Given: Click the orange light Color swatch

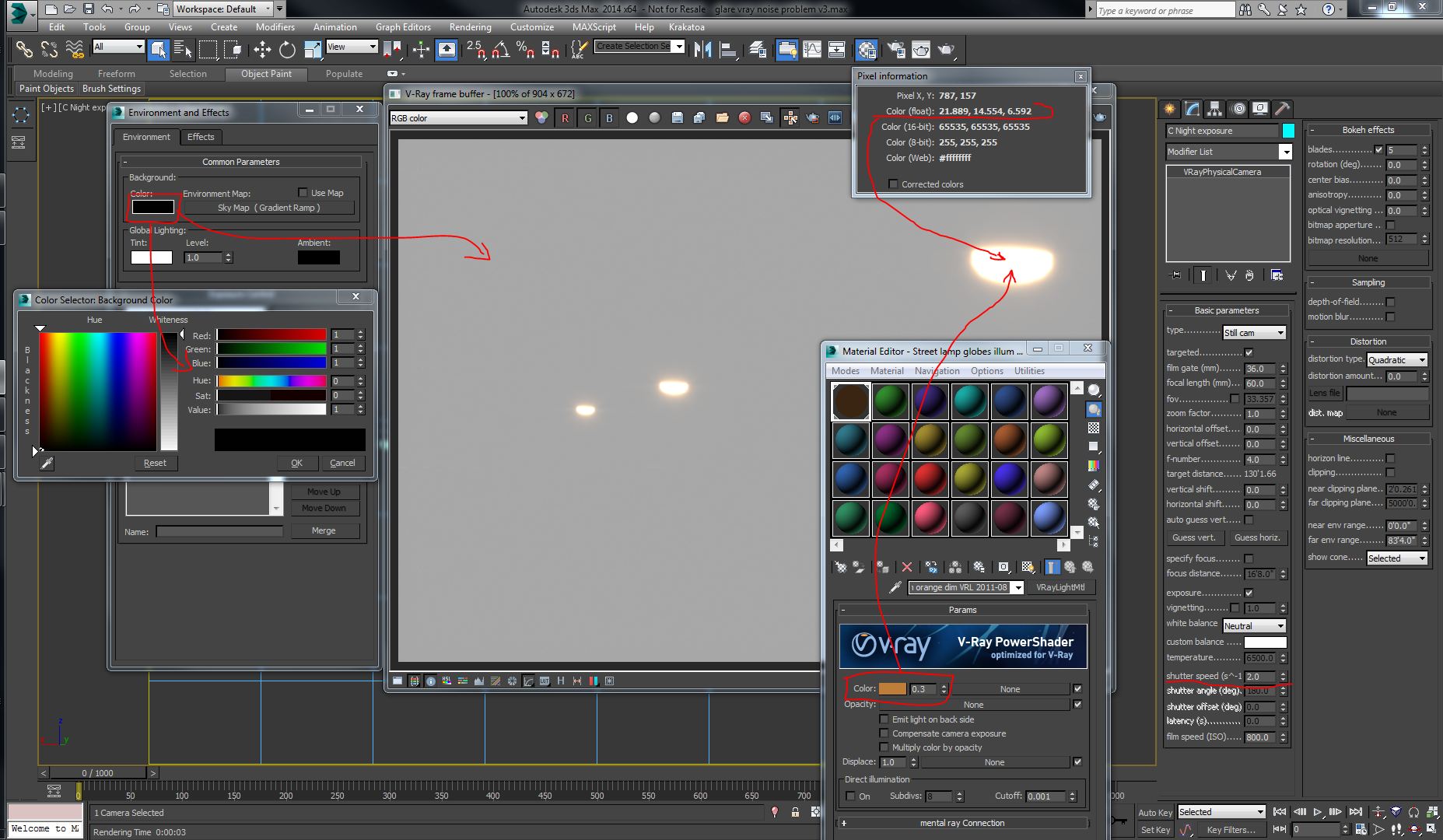Looking at the screenshot, I should pyautogui.click(x=892, y=689).
